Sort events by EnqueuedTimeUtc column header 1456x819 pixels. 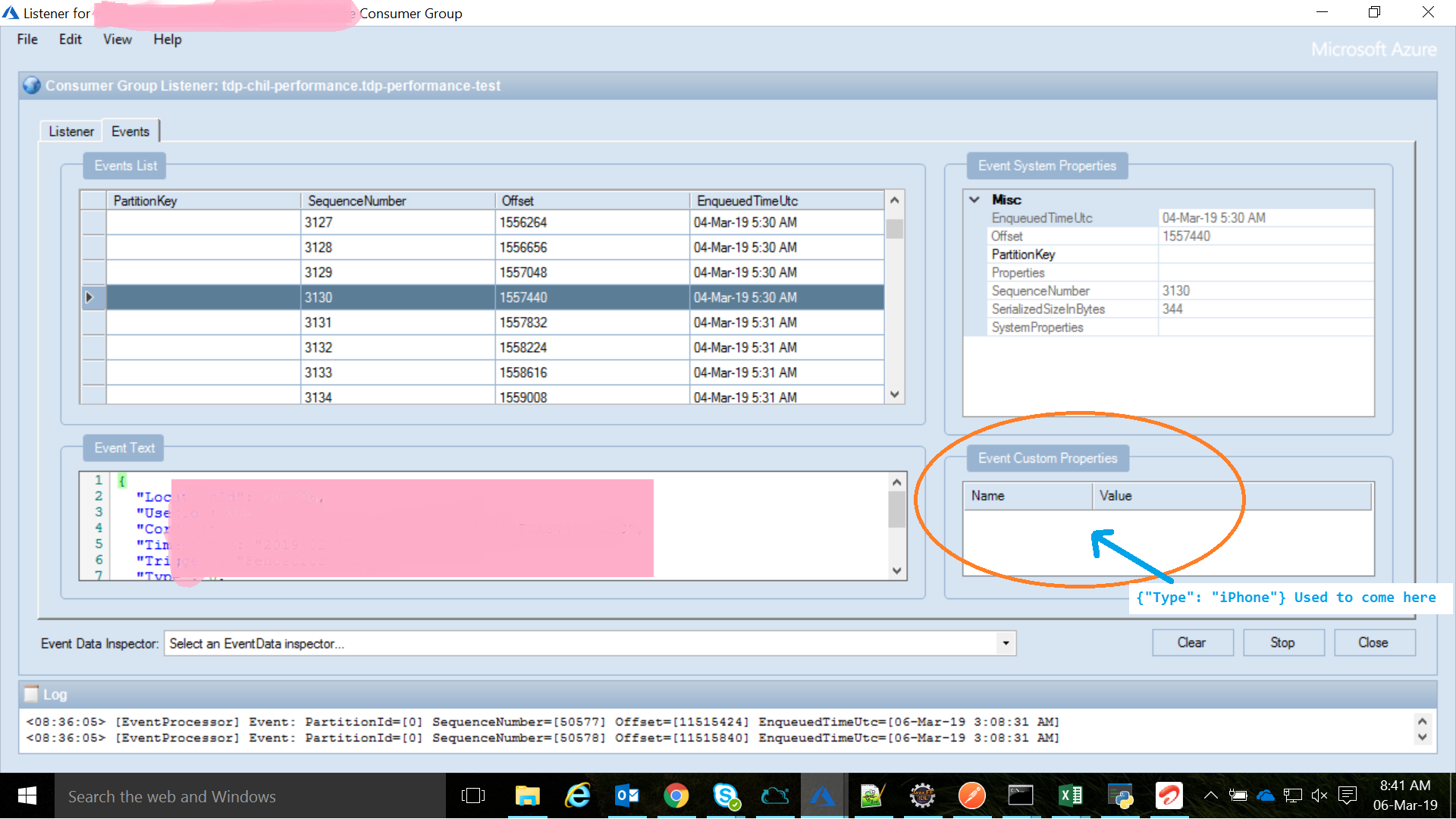coord(787,200)
